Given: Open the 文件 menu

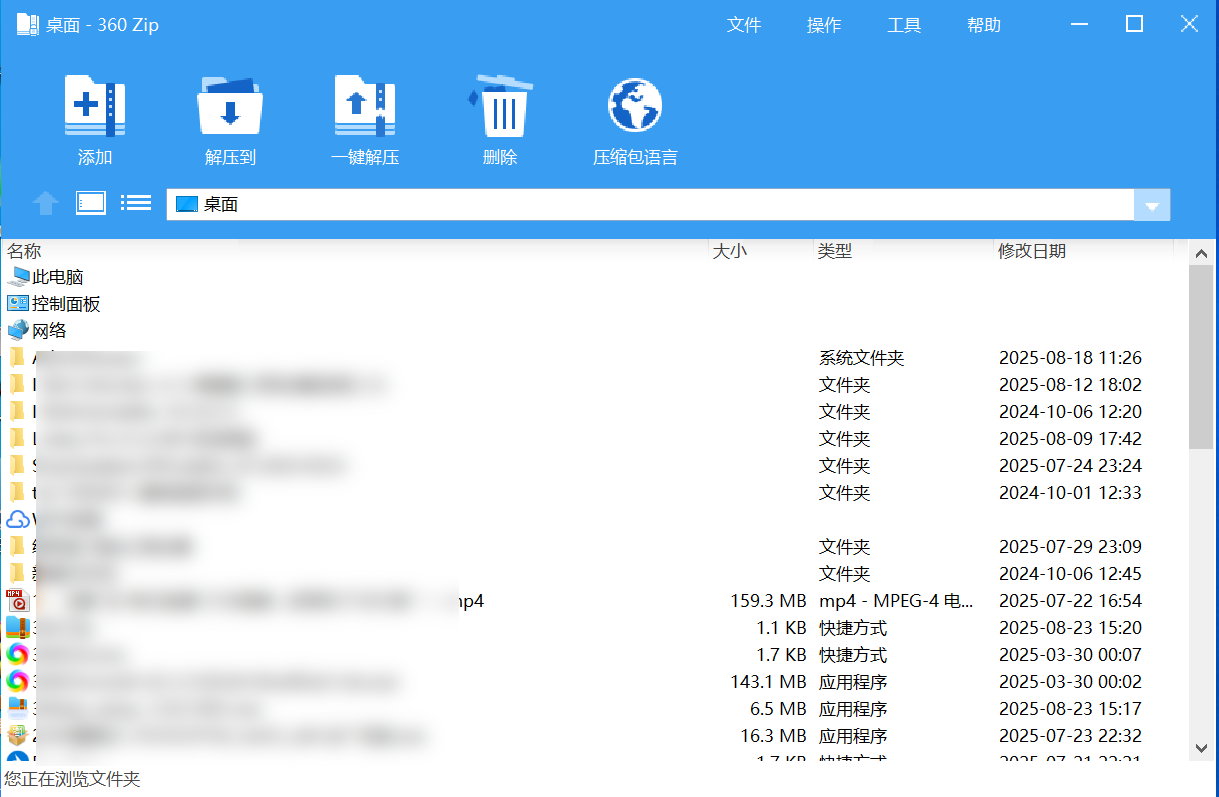Looking at the screenshot, I should click(x=744, y=25).
